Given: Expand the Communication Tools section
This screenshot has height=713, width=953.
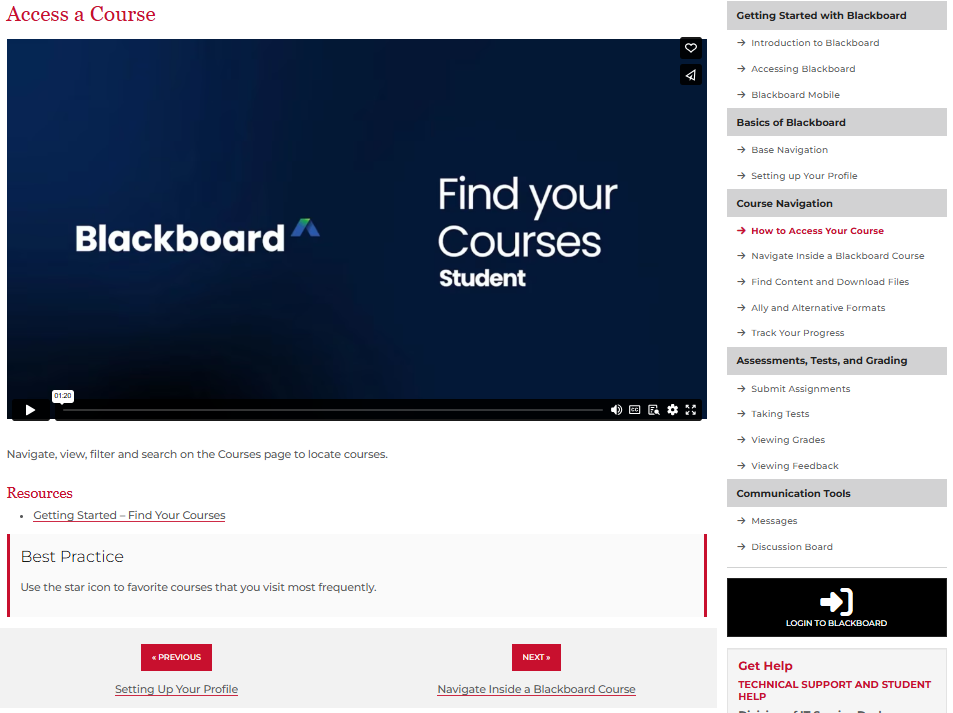Looking at the screenshot, I should (x=836, y=492).
